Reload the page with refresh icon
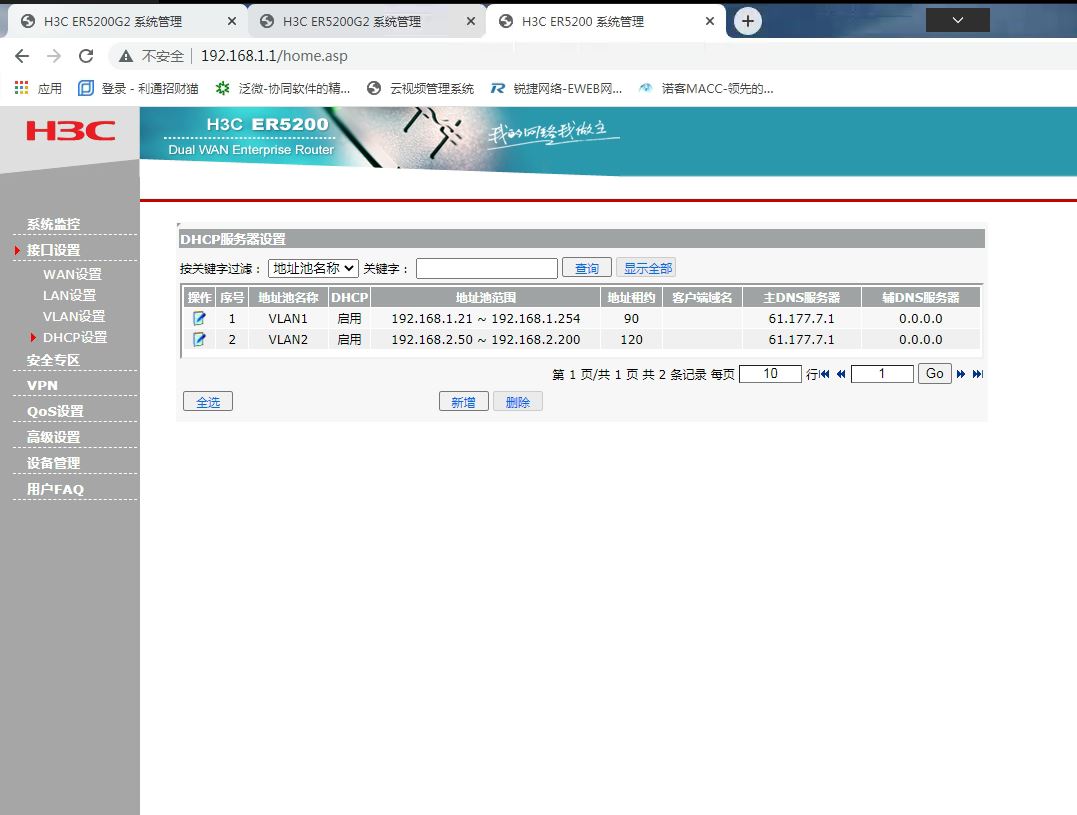The height and width of the screenshot is (815, 1077). point(86,56)
